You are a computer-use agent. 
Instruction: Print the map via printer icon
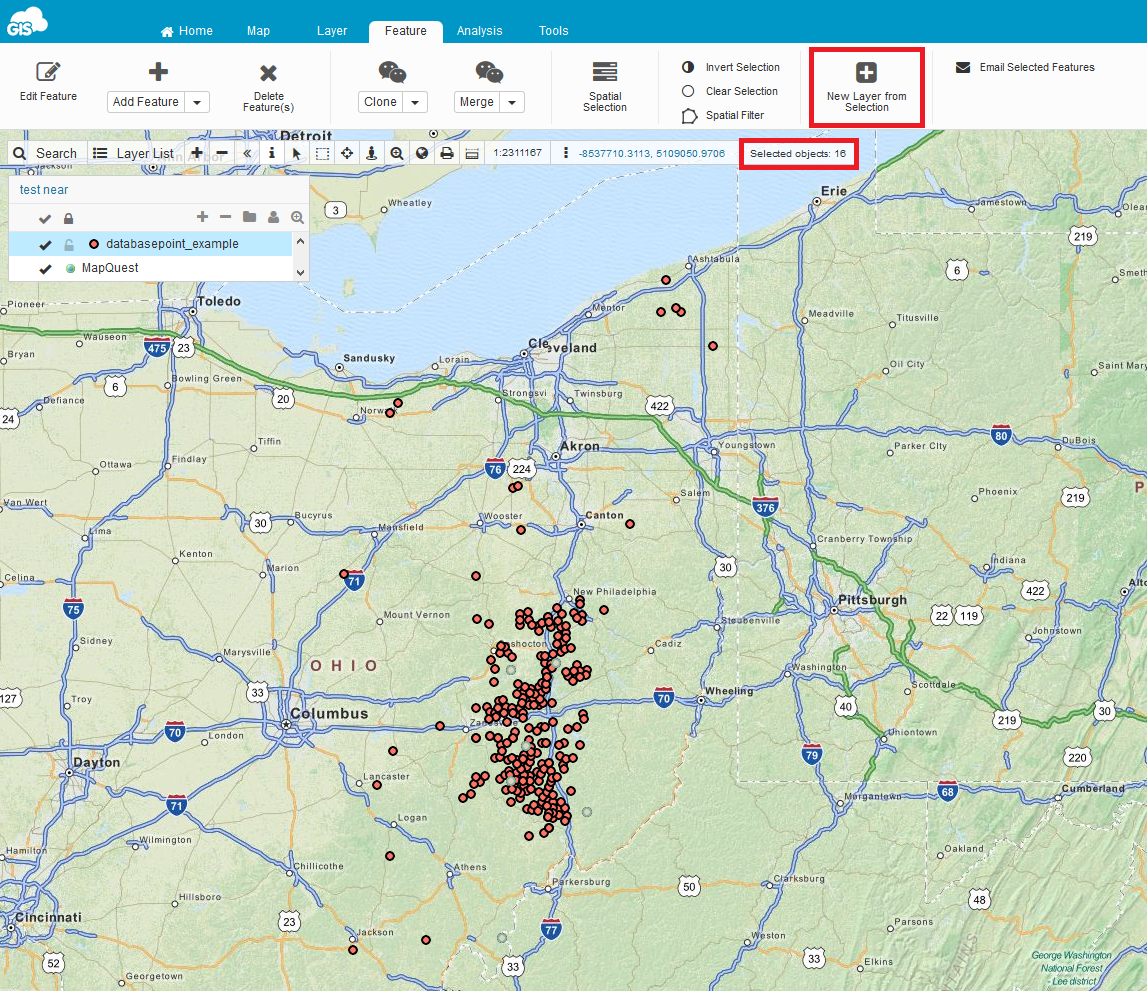click(x=447, y=153)
